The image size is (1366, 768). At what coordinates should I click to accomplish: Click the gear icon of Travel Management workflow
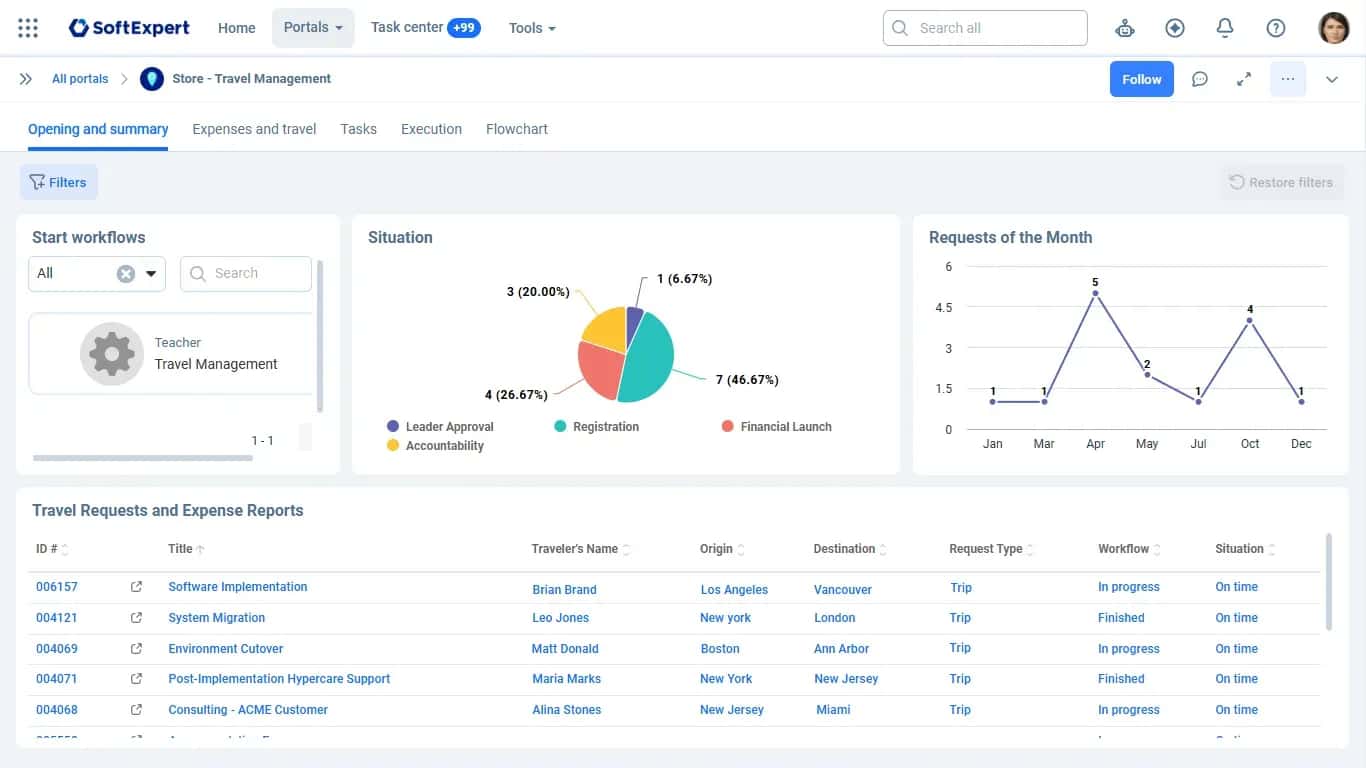(112, 354)
